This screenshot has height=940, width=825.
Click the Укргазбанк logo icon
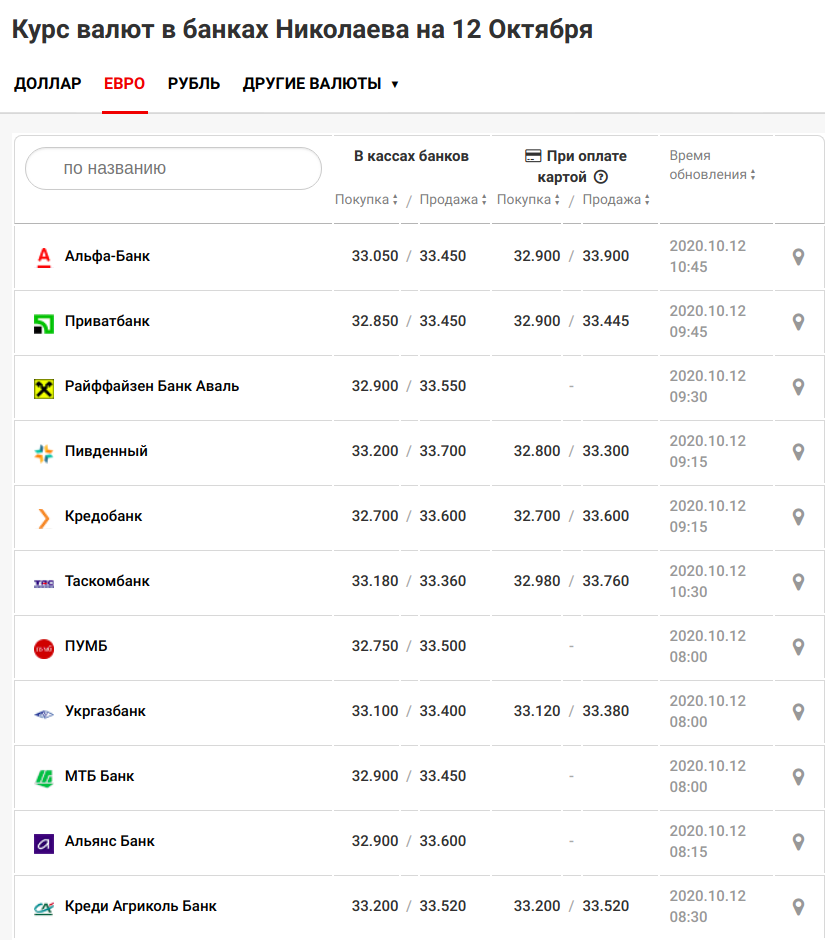(44, 713)
